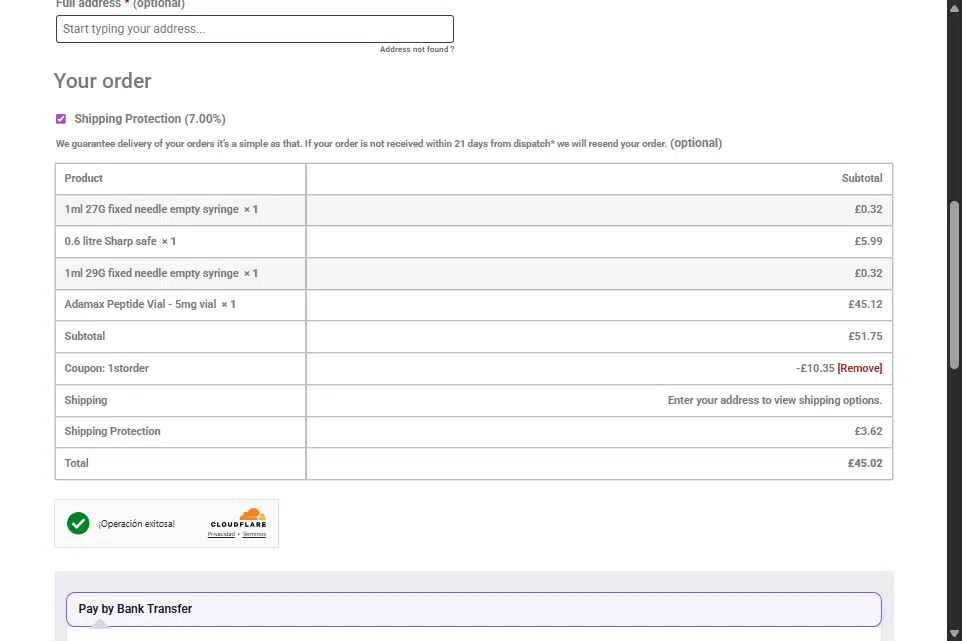Click the £45.12 price value
962x641 pixels.
click(x=865, y=304)
